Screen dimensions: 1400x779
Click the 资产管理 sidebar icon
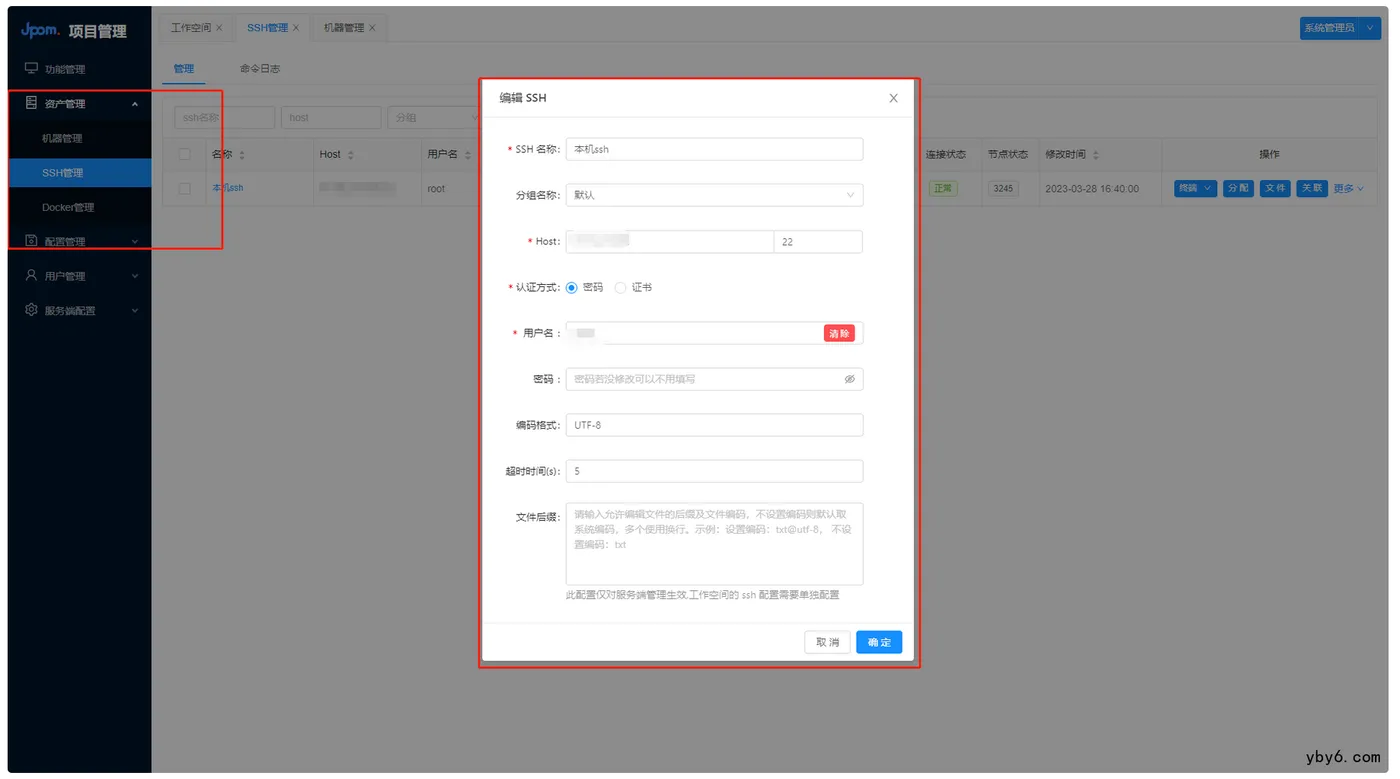31,103
